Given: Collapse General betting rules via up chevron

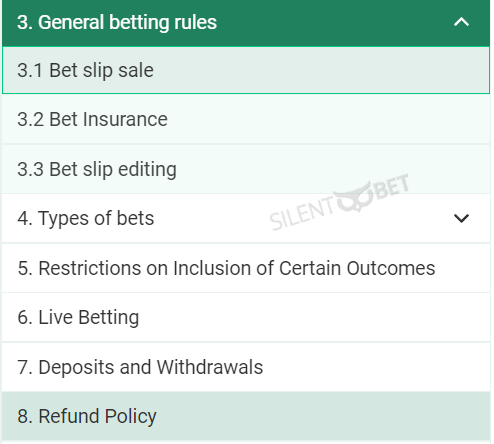Looking at the screenshot, I should tap(461, 22).
